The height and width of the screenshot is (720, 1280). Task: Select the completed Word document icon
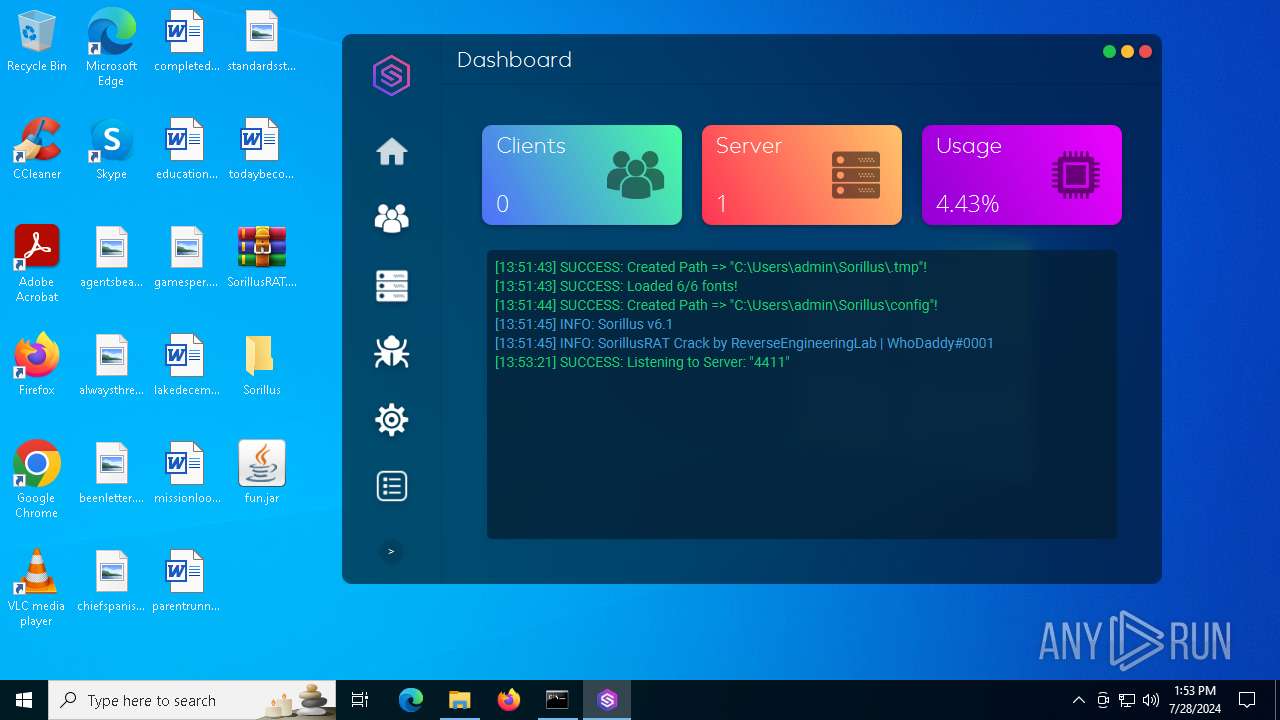tap(187, 42)
